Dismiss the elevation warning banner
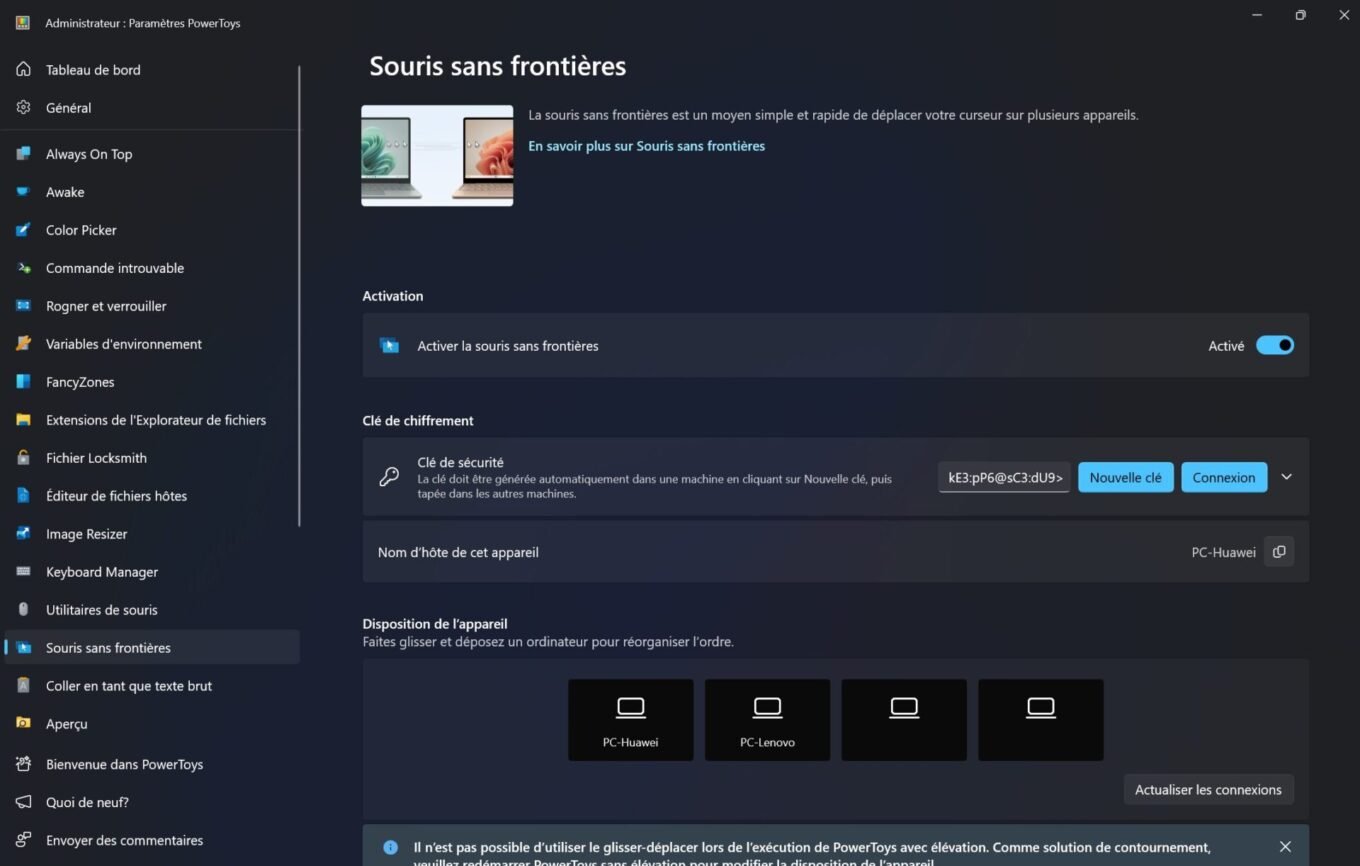 [x=1285, y=847]
